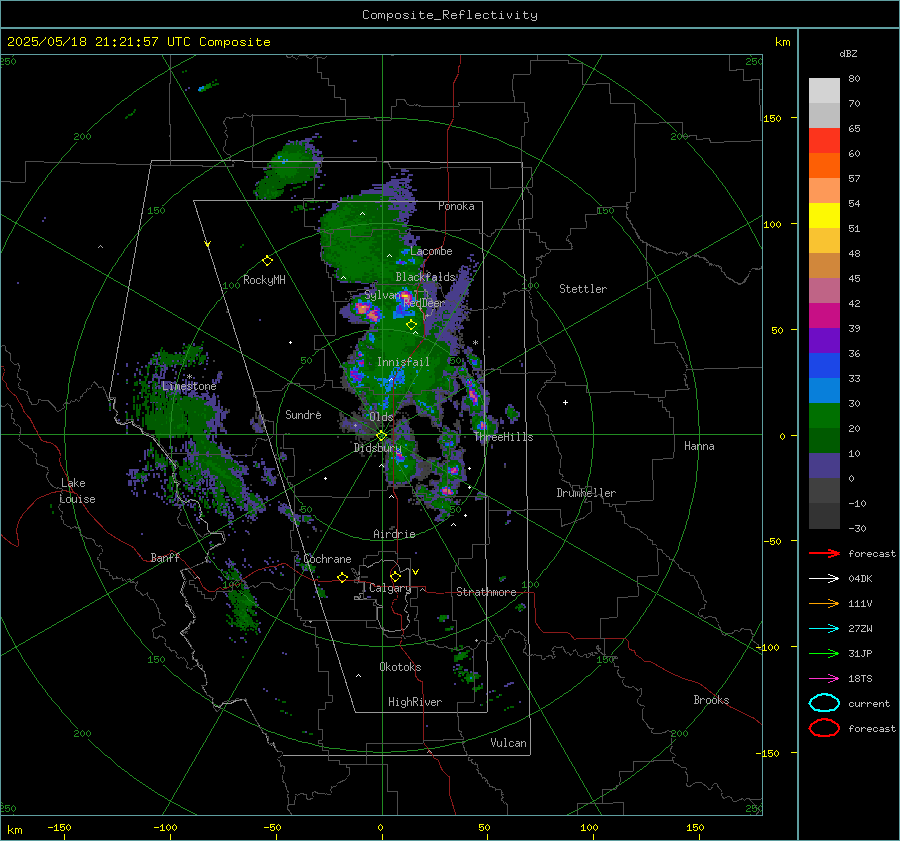Click the Okotoks label
This screenshot has height=841, width=900.
(x=401, y=667)
